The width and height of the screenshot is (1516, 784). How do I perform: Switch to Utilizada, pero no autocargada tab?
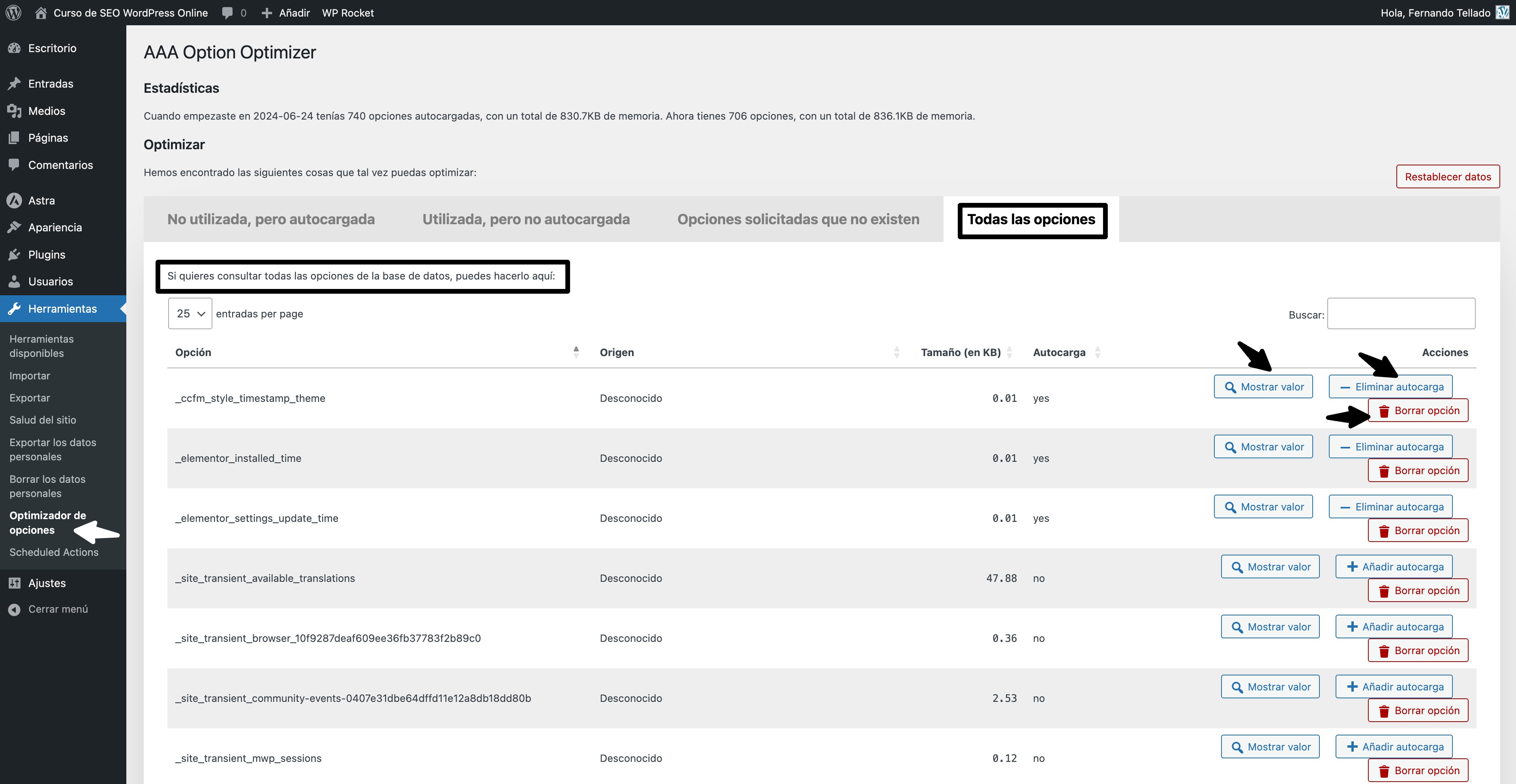[x=525, y=219]
